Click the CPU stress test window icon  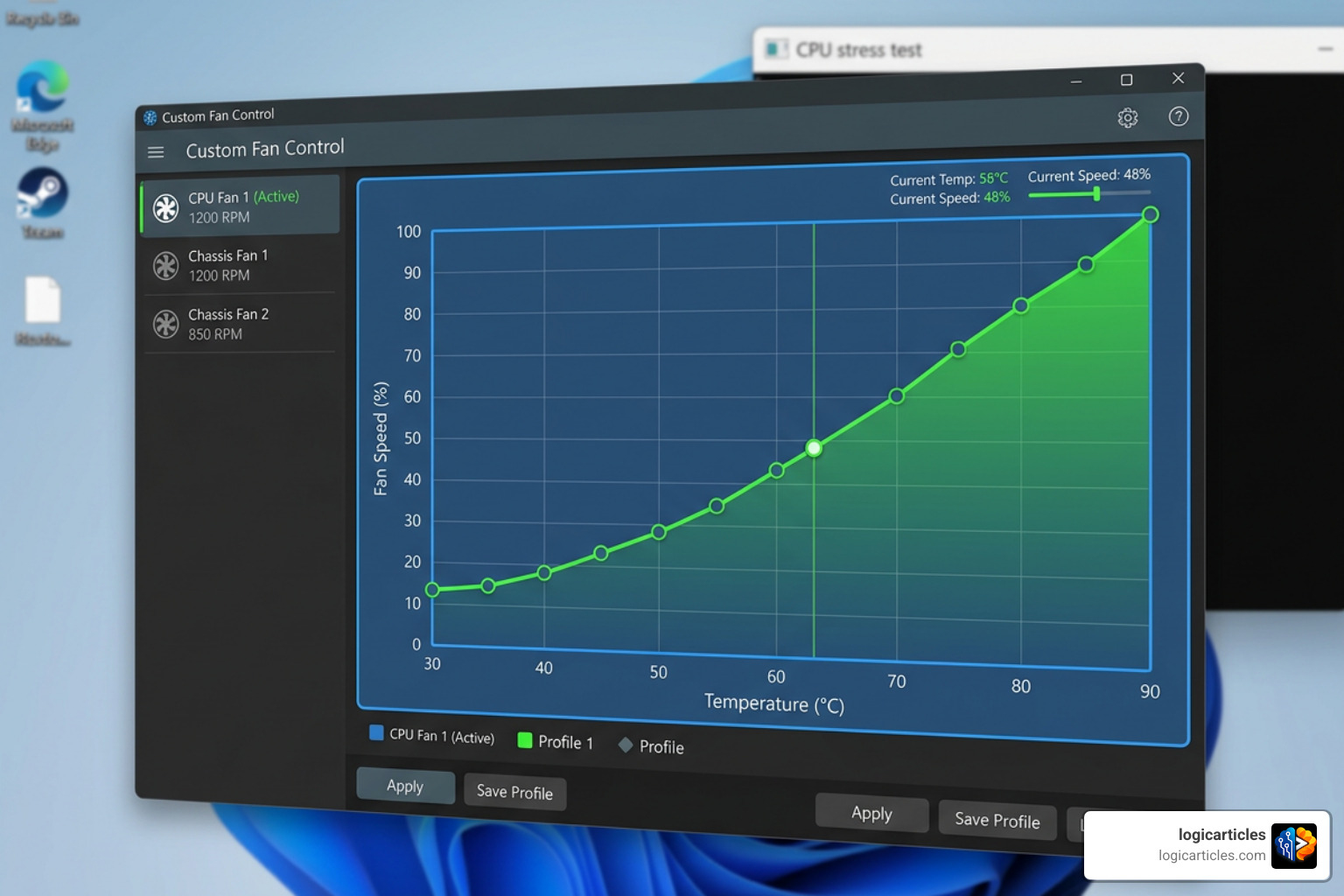point(776,49)
